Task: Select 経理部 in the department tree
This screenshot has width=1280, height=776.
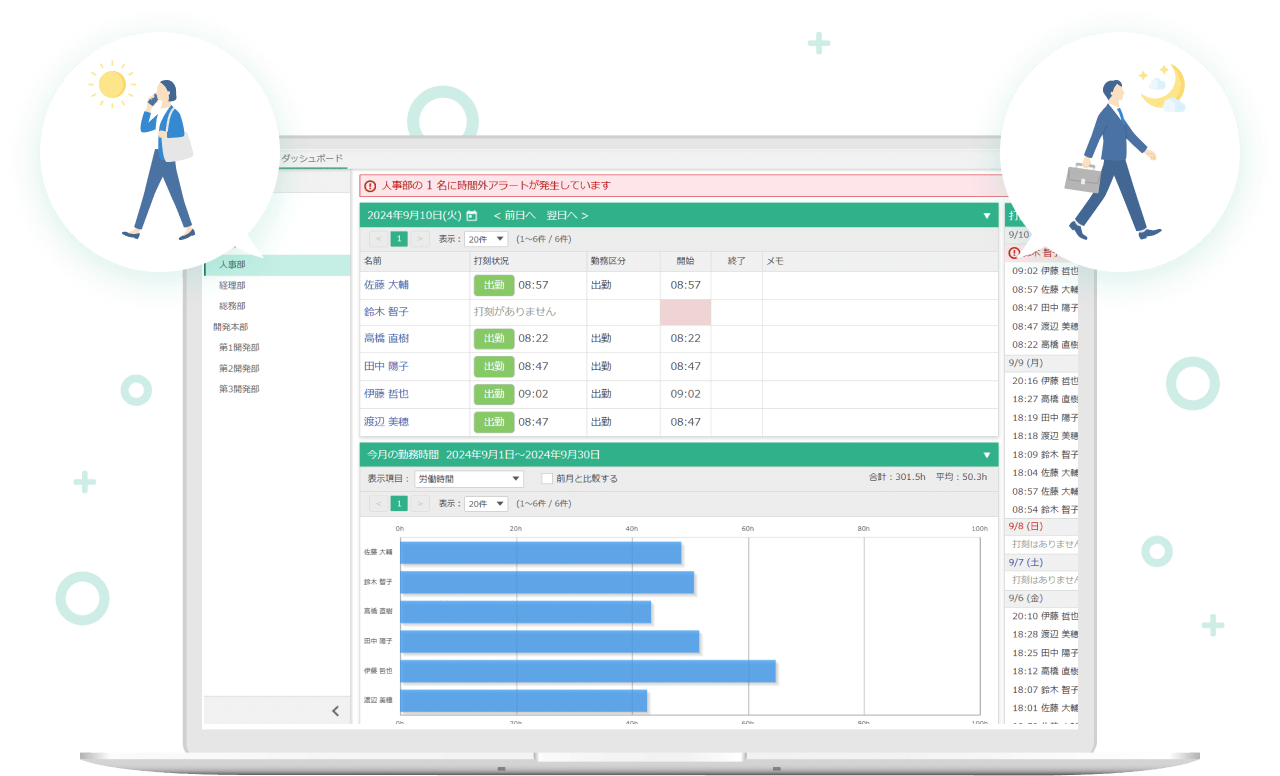Action: point(232,286)
